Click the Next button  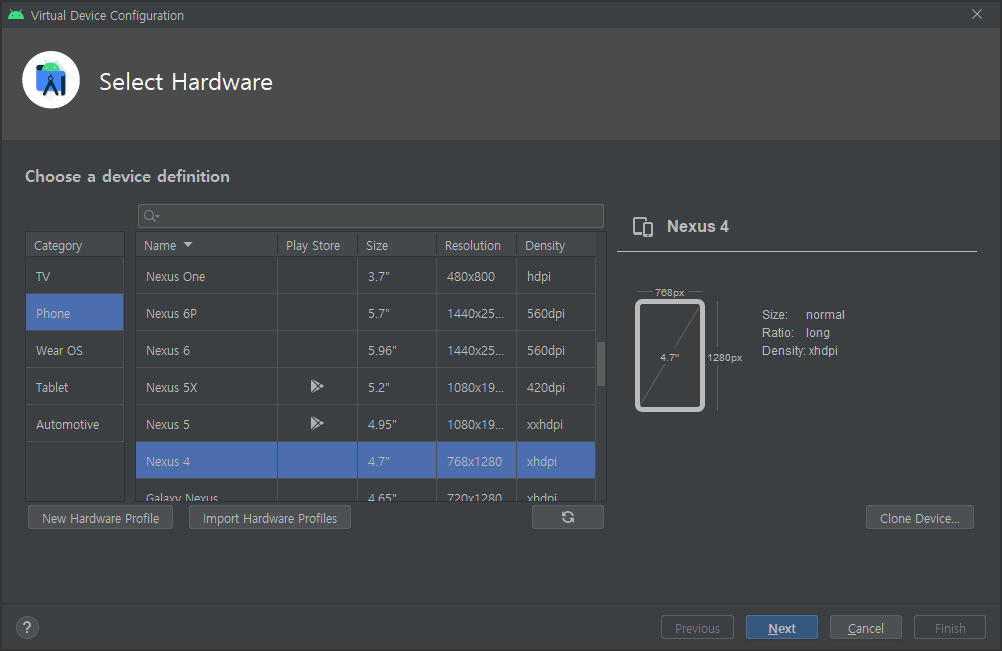click(x=782, y=628)
